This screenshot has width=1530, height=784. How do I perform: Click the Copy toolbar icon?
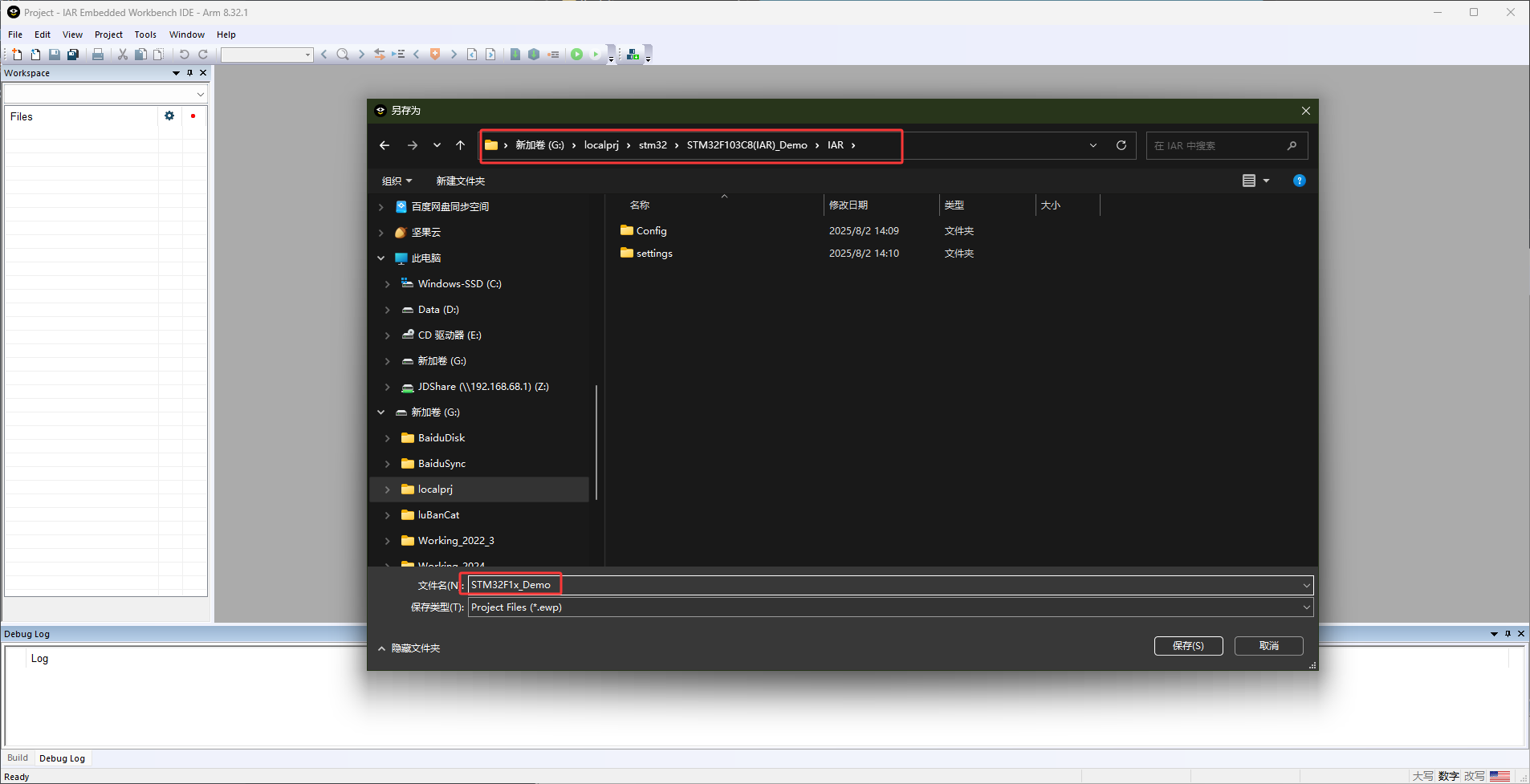[x=140, y=55]
